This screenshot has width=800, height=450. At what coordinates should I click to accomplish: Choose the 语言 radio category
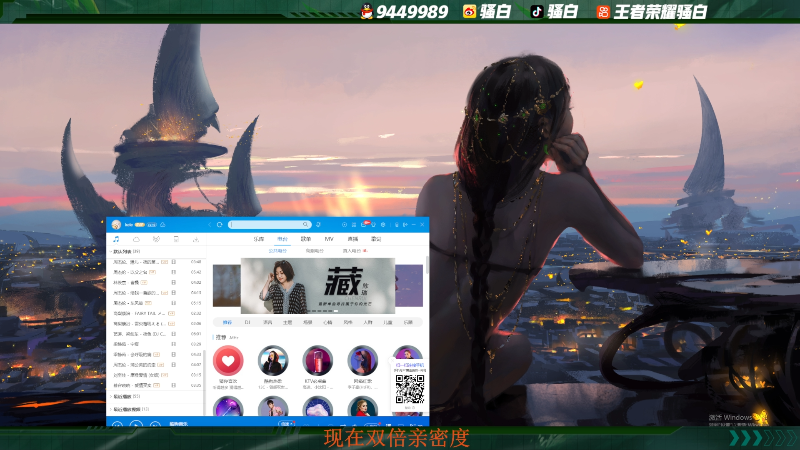click(267, 322)
